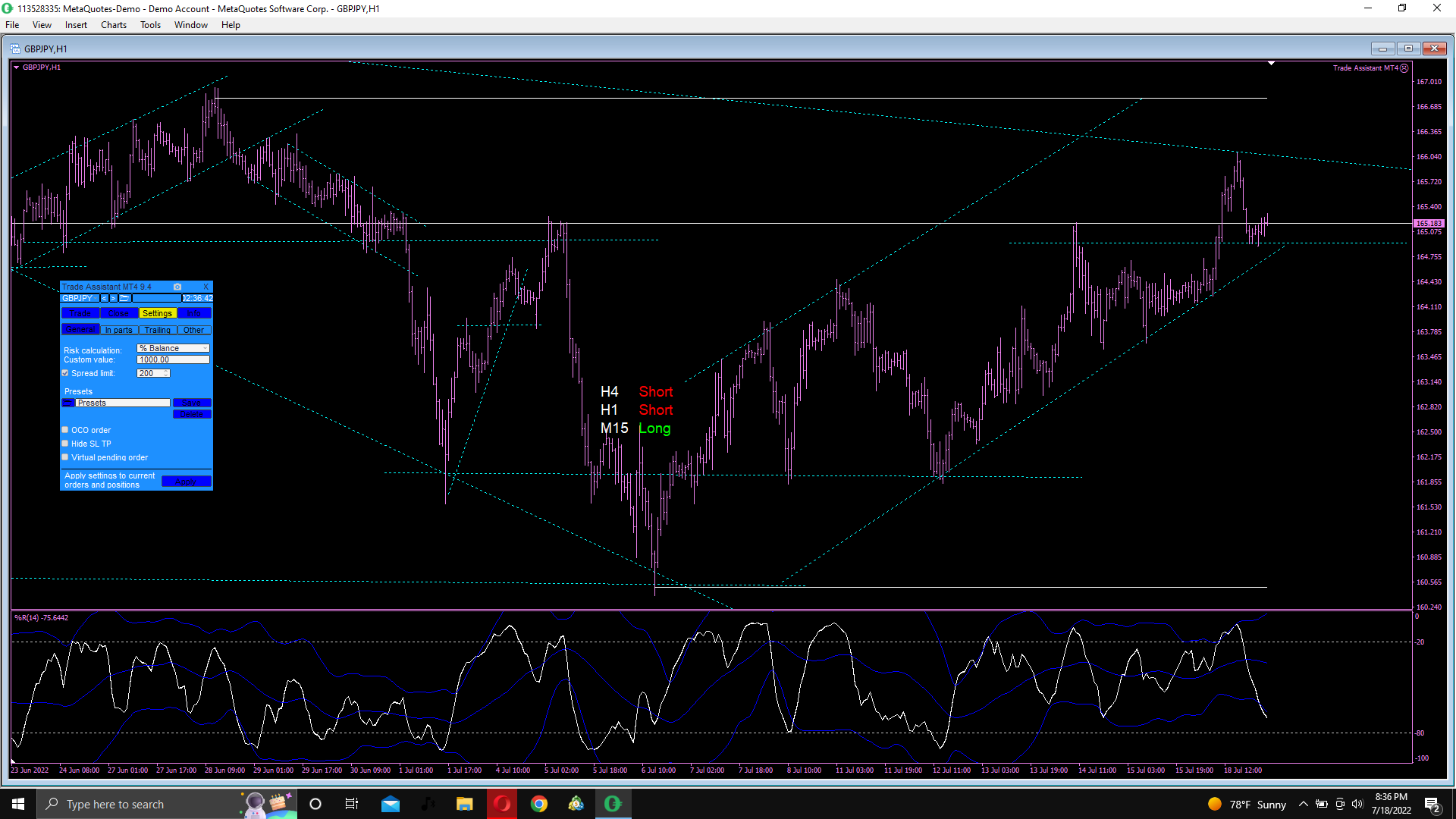Open the GBPJPY symbol dropdown in the panel

coord(79,298)
